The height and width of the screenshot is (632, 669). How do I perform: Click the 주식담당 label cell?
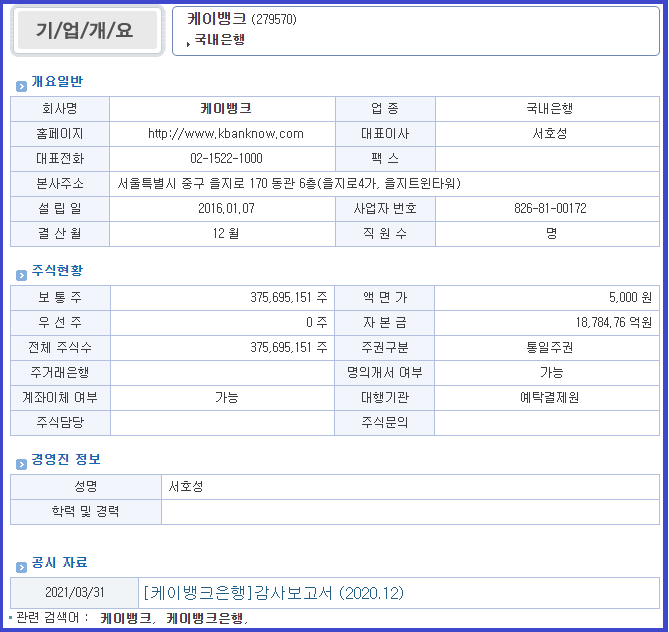(60, 423)
